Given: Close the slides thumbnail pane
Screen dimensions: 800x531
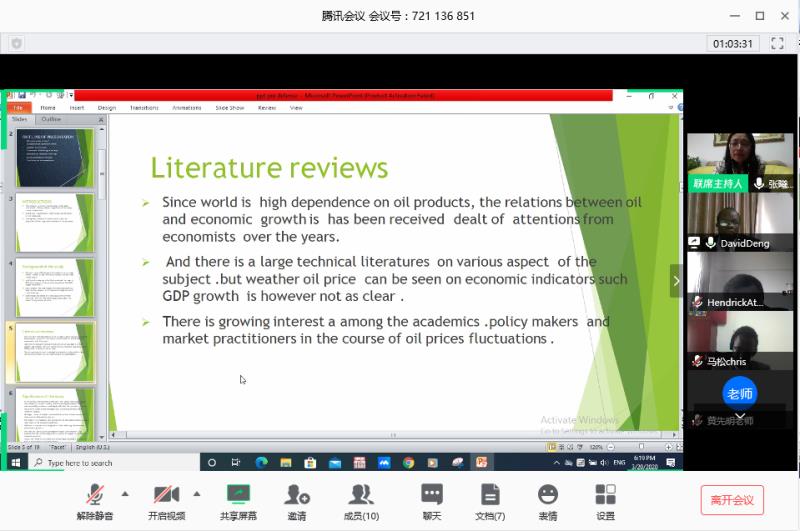Looking at the screenshot, I should pyautogui.click(x=101, y=119).
